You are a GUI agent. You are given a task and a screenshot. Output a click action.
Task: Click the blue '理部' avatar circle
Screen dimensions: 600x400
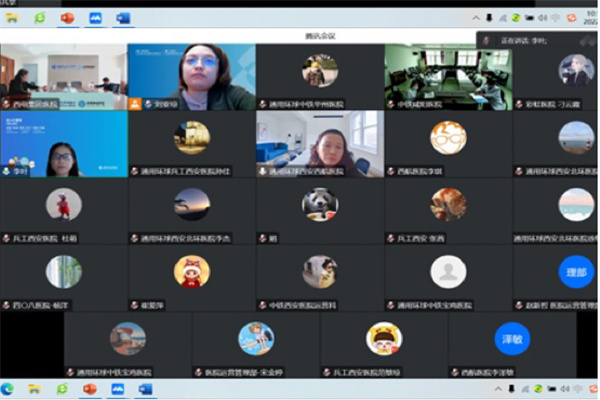(575, 270)
